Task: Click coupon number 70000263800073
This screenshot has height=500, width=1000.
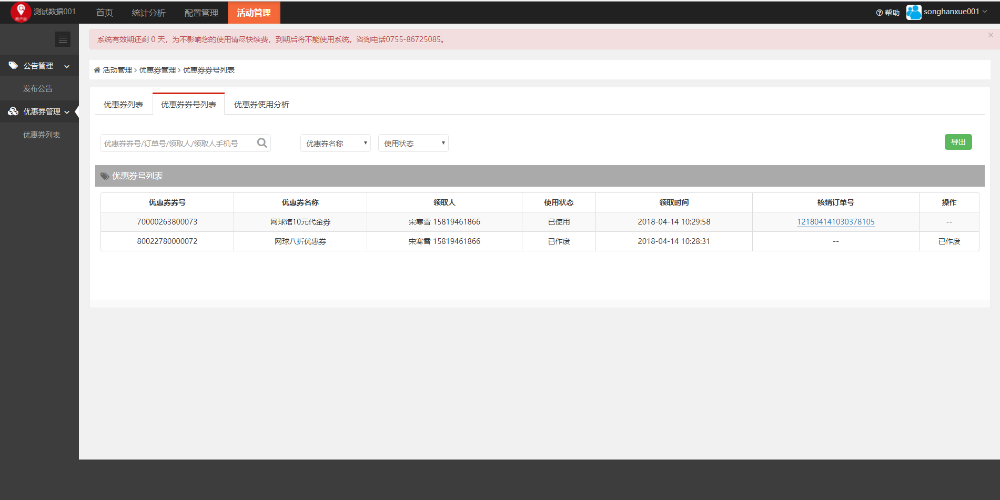Action: [x=167, y=222]
